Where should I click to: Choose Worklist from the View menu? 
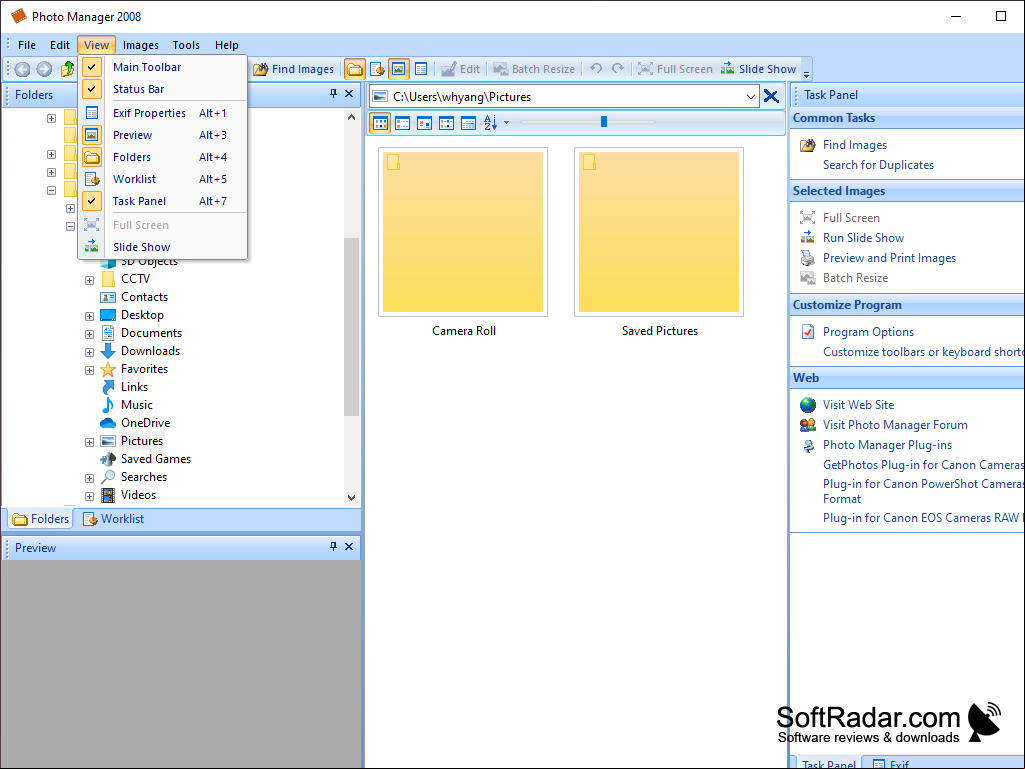pos(162,179)
